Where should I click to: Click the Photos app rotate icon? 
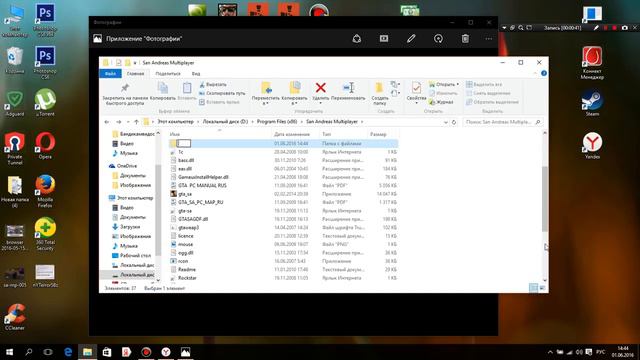438,39
